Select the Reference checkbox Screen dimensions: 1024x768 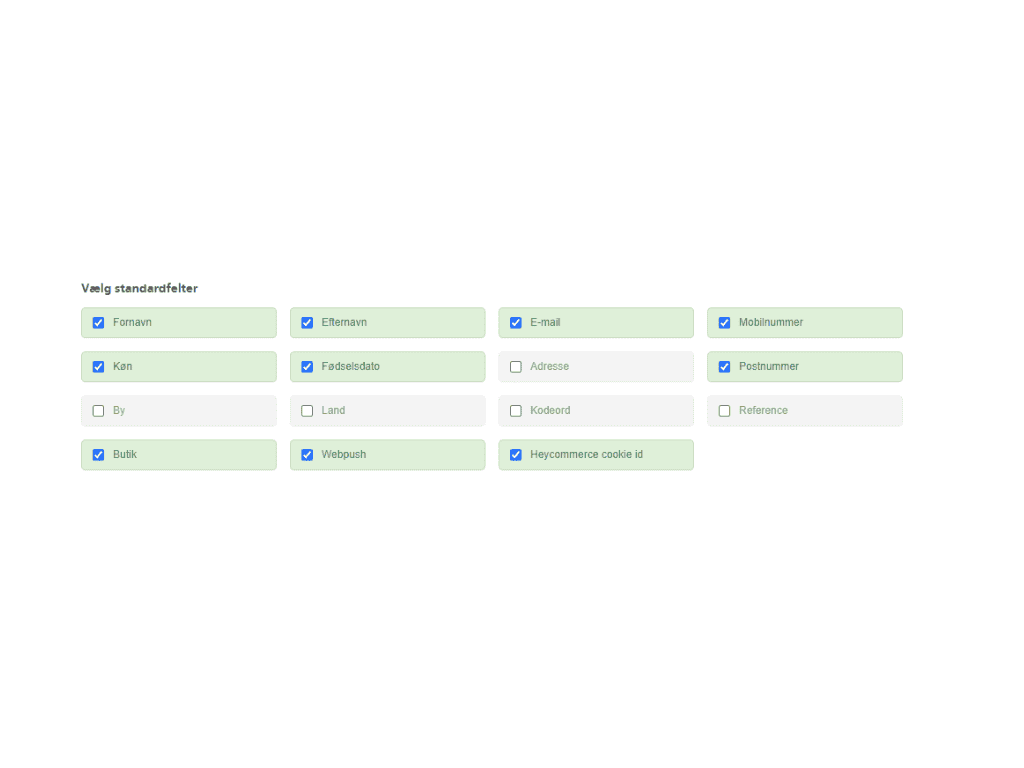tap(725, 411)
